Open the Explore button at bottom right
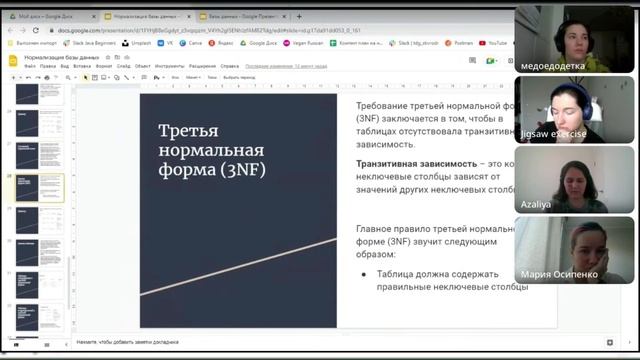 pyautogui.click(x=610, y=342)
